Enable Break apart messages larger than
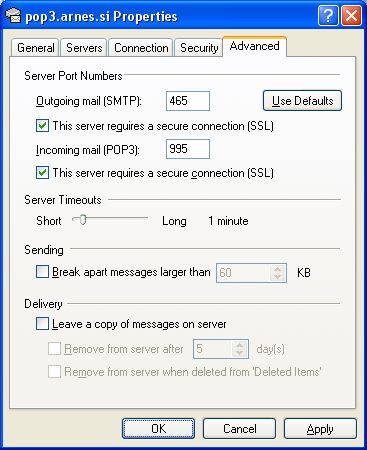This screenshot has width=367, height=450. [x=42, y=272]
